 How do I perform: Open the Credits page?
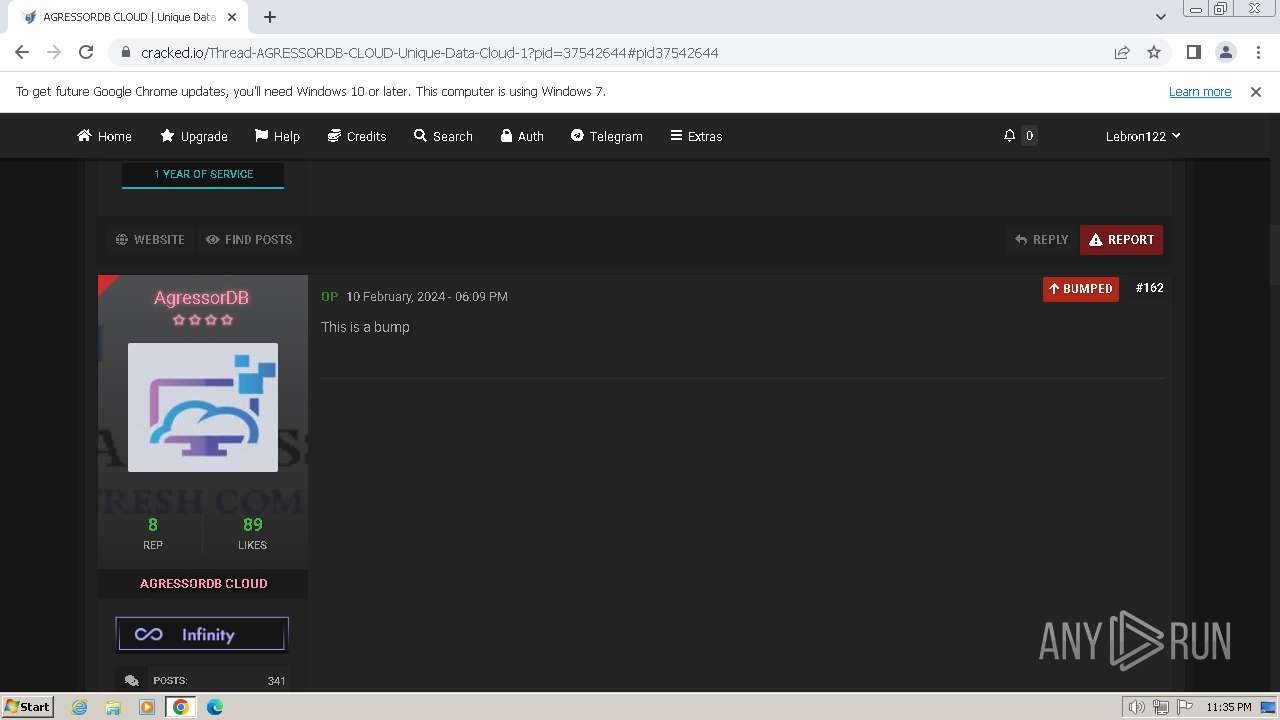click(357, 136)
